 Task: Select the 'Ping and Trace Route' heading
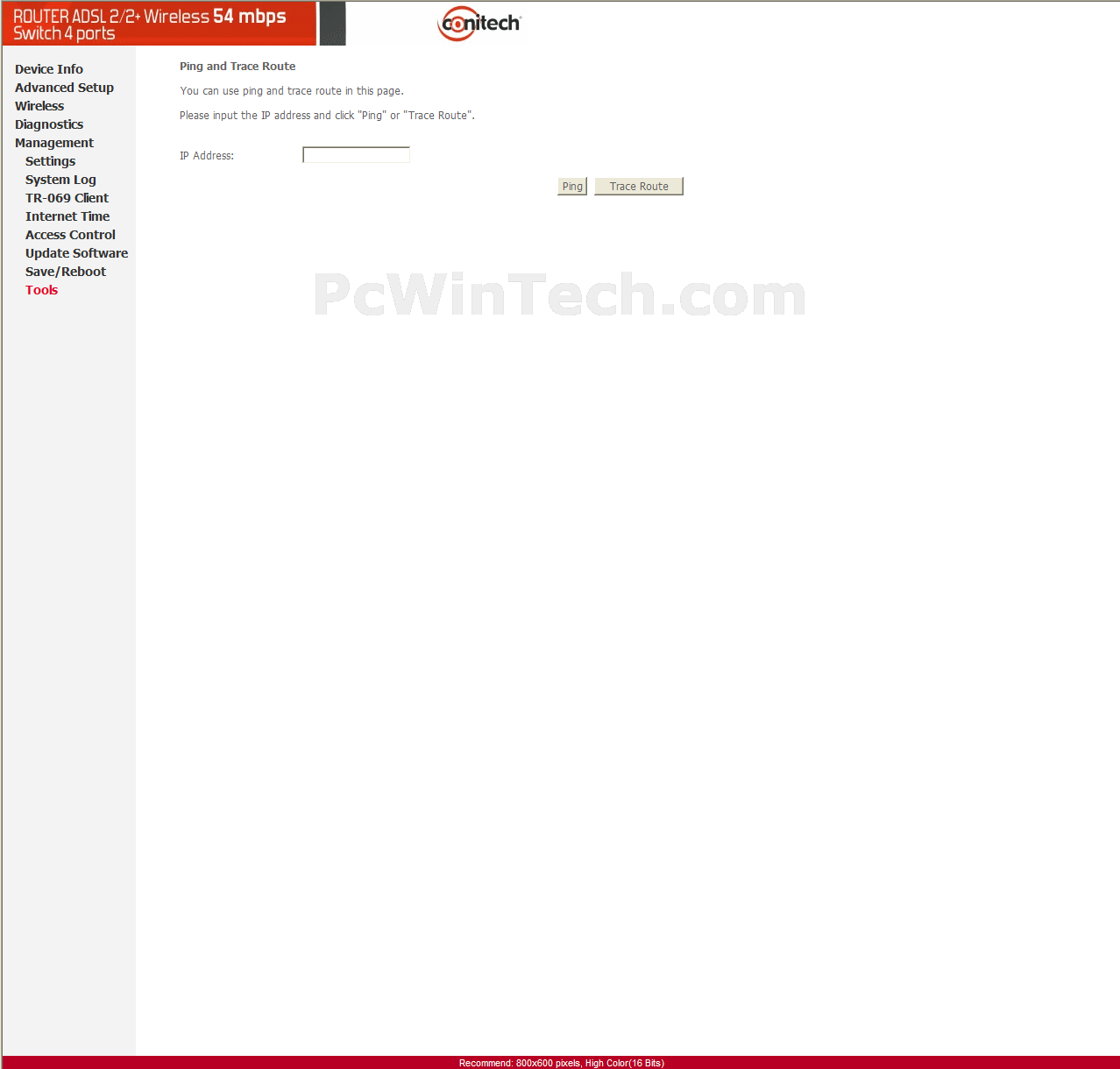[x=237, y=67]
